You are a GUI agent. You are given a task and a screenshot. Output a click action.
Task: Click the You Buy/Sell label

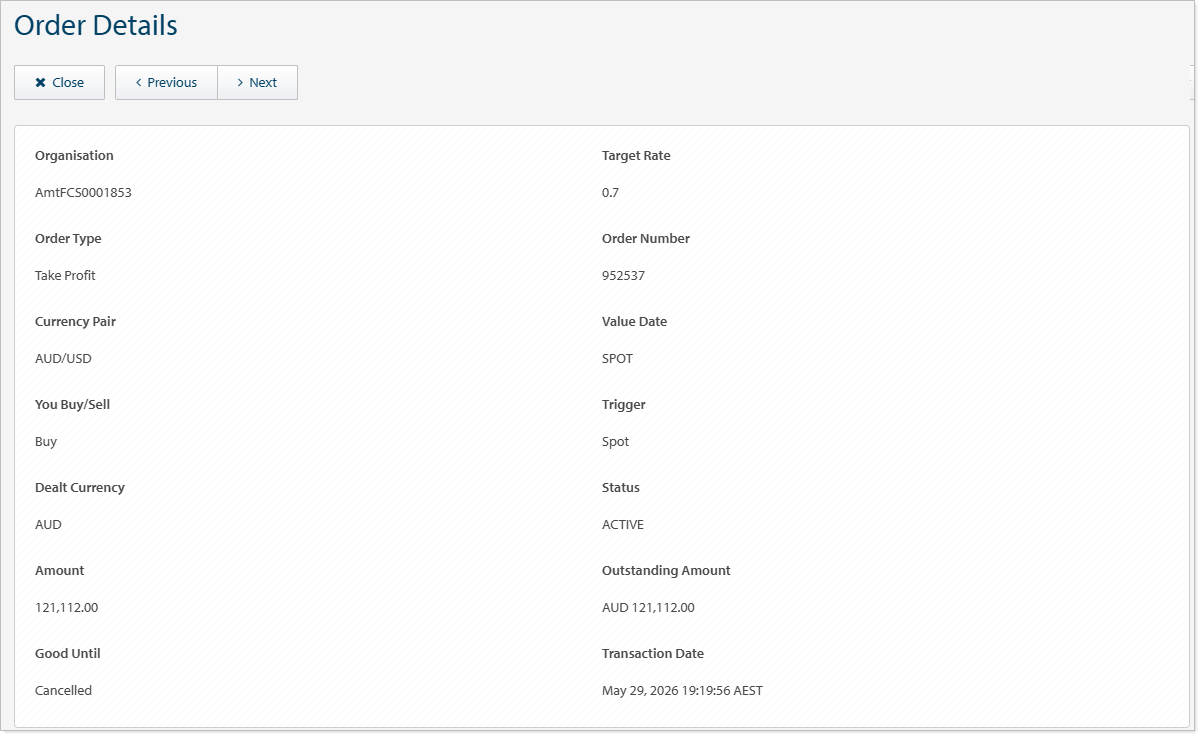73,405
